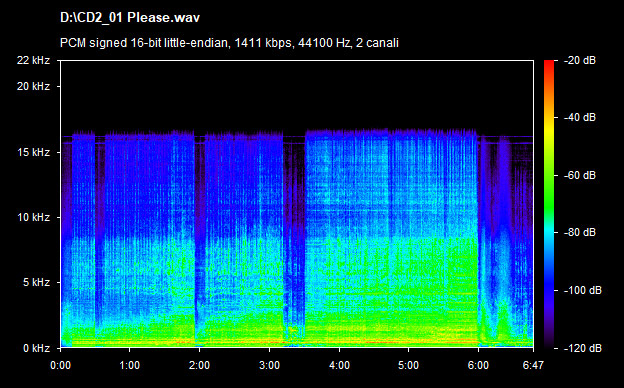Click the -20 dB legend label

click(x=580, y=60)
